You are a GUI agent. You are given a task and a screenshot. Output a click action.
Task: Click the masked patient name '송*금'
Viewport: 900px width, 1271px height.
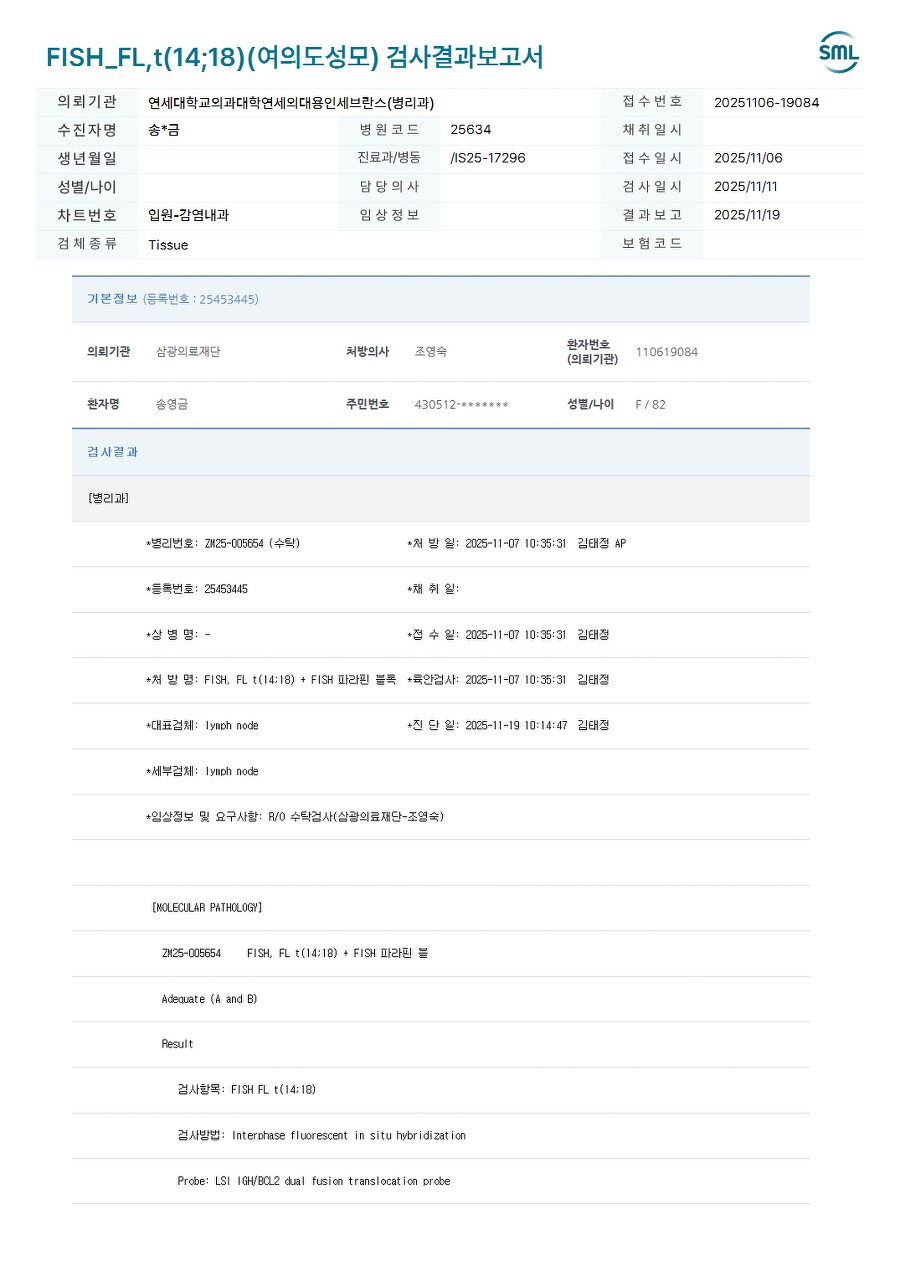164,130
